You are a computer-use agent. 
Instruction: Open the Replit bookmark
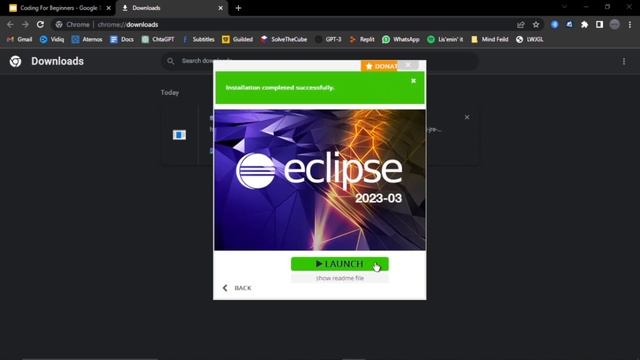tap(362, 39)
